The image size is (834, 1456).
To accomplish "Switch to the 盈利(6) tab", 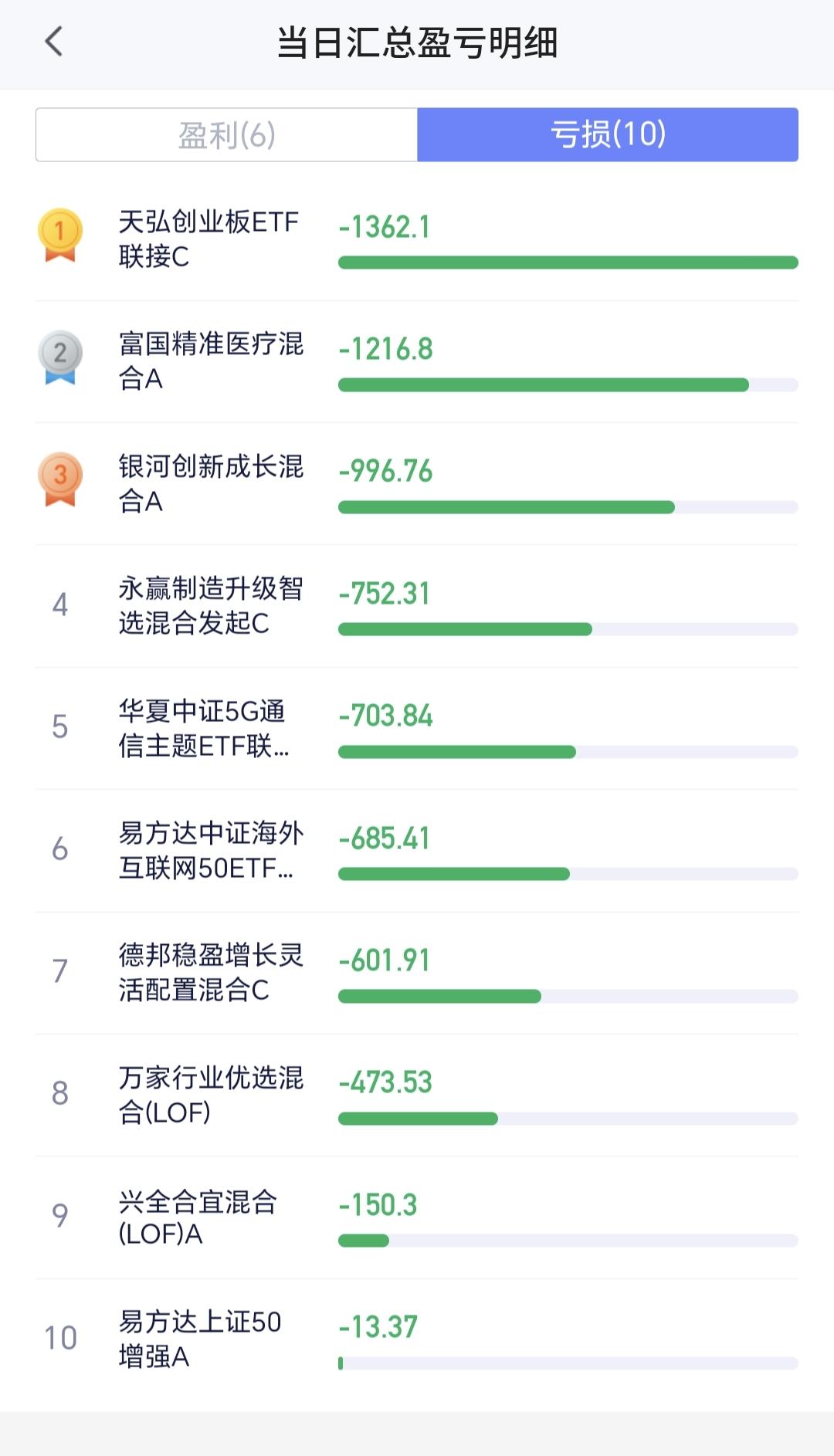I will [226, 135].
